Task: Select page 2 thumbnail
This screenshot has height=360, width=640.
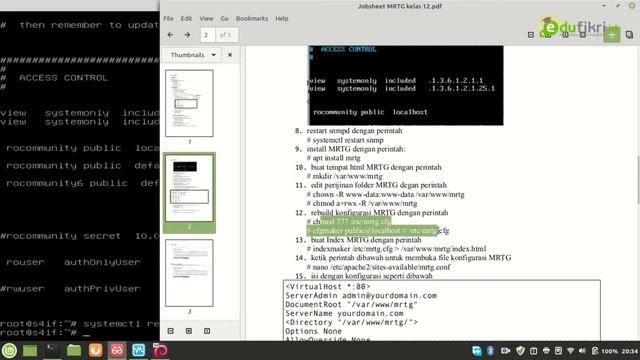Action: tap(189, 188)
